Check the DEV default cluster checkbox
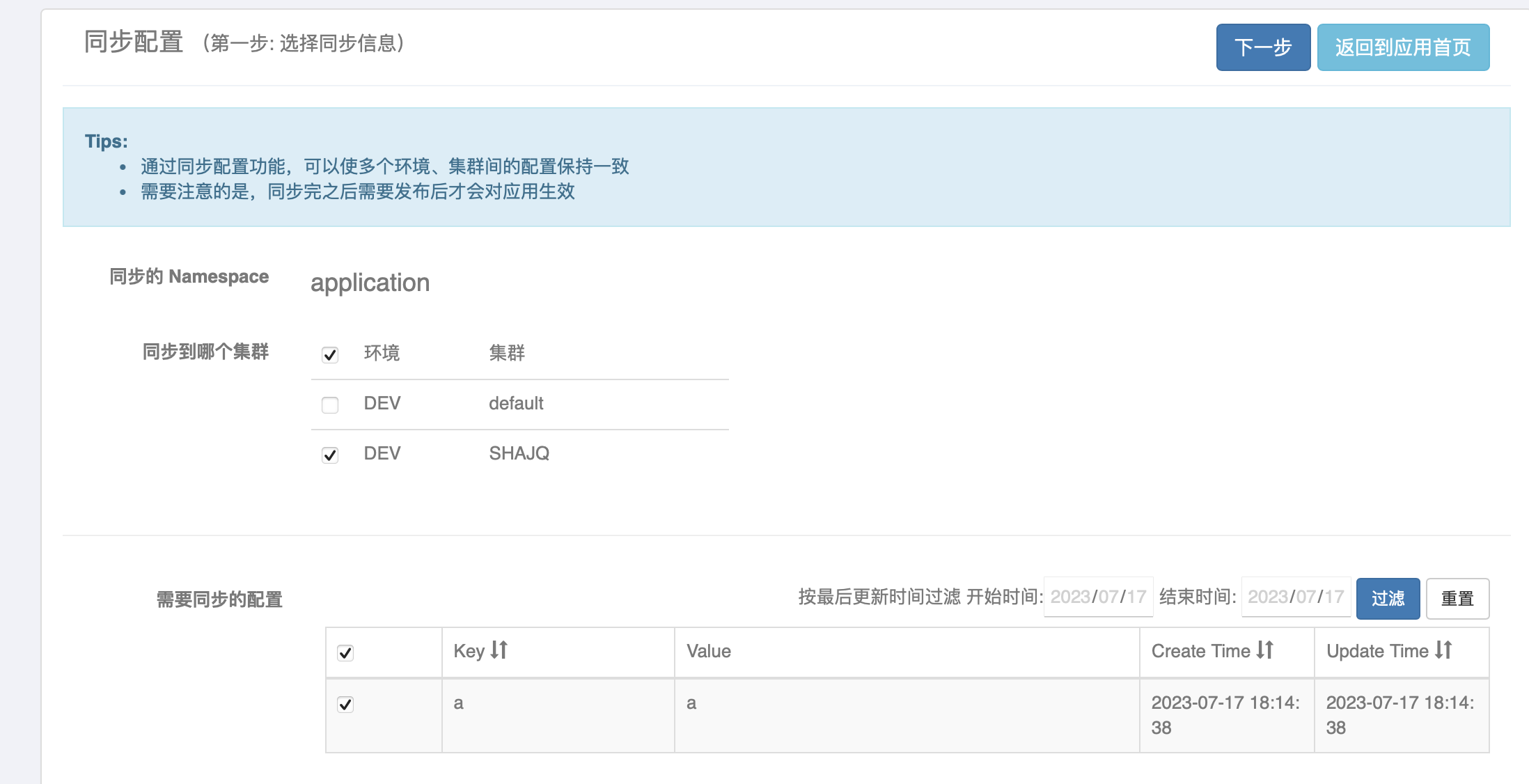Image resolution: width=1529 pixels, height=784 pixels. tap(330, 405)
